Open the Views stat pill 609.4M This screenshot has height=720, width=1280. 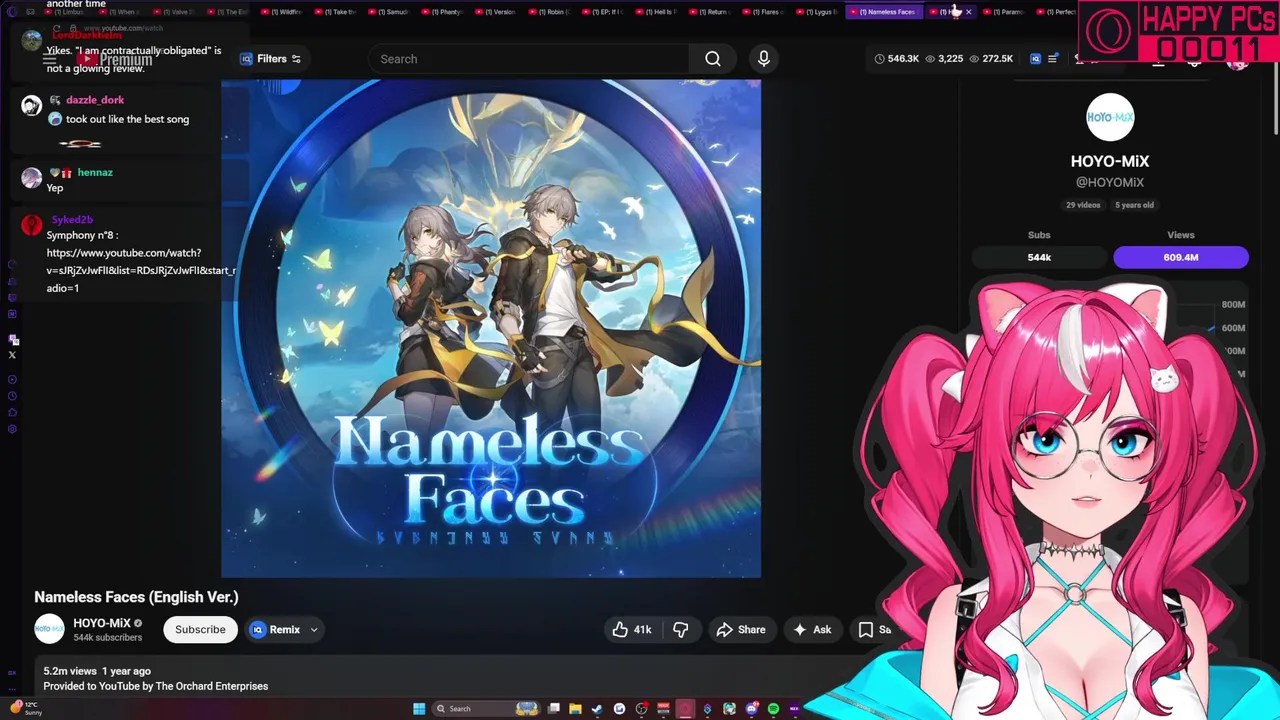pyautogui.click(x=1181, y=257)
